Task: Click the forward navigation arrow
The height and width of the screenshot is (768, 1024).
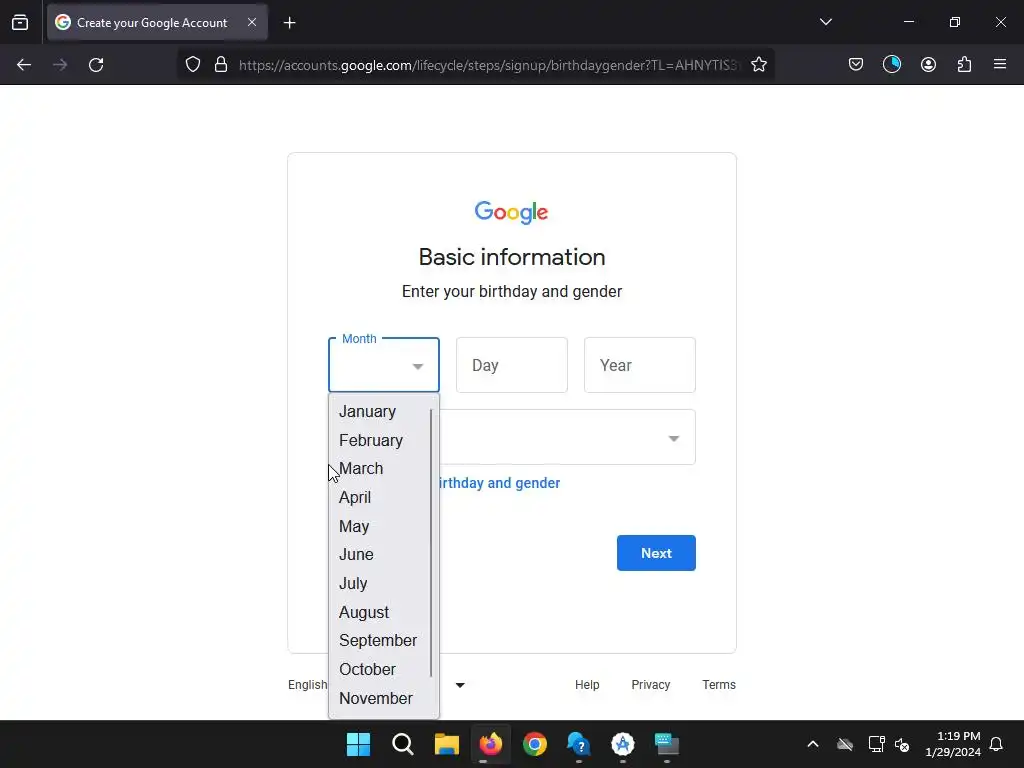Action: click(60, 65)
